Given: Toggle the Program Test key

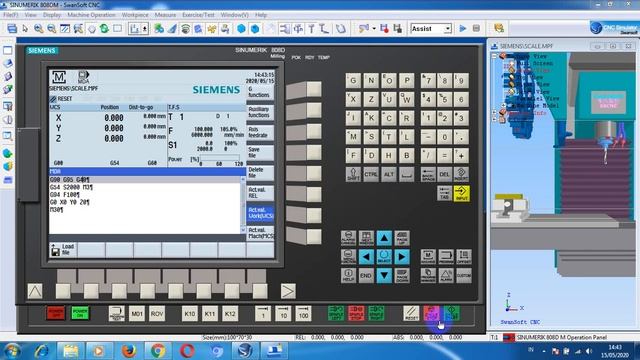Looking at the screenshot, I should pos(117,313).
